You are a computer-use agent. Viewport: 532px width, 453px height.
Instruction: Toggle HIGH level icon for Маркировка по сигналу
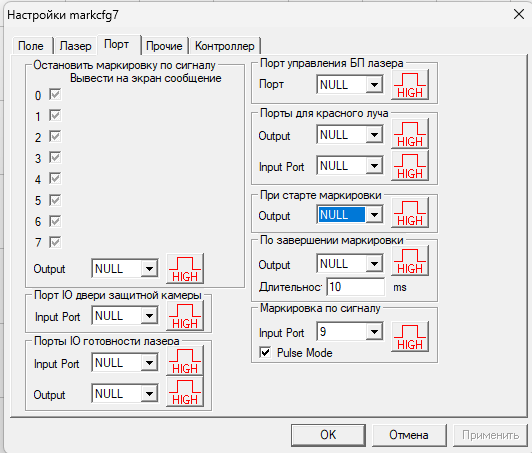click(x=410, y=337)
